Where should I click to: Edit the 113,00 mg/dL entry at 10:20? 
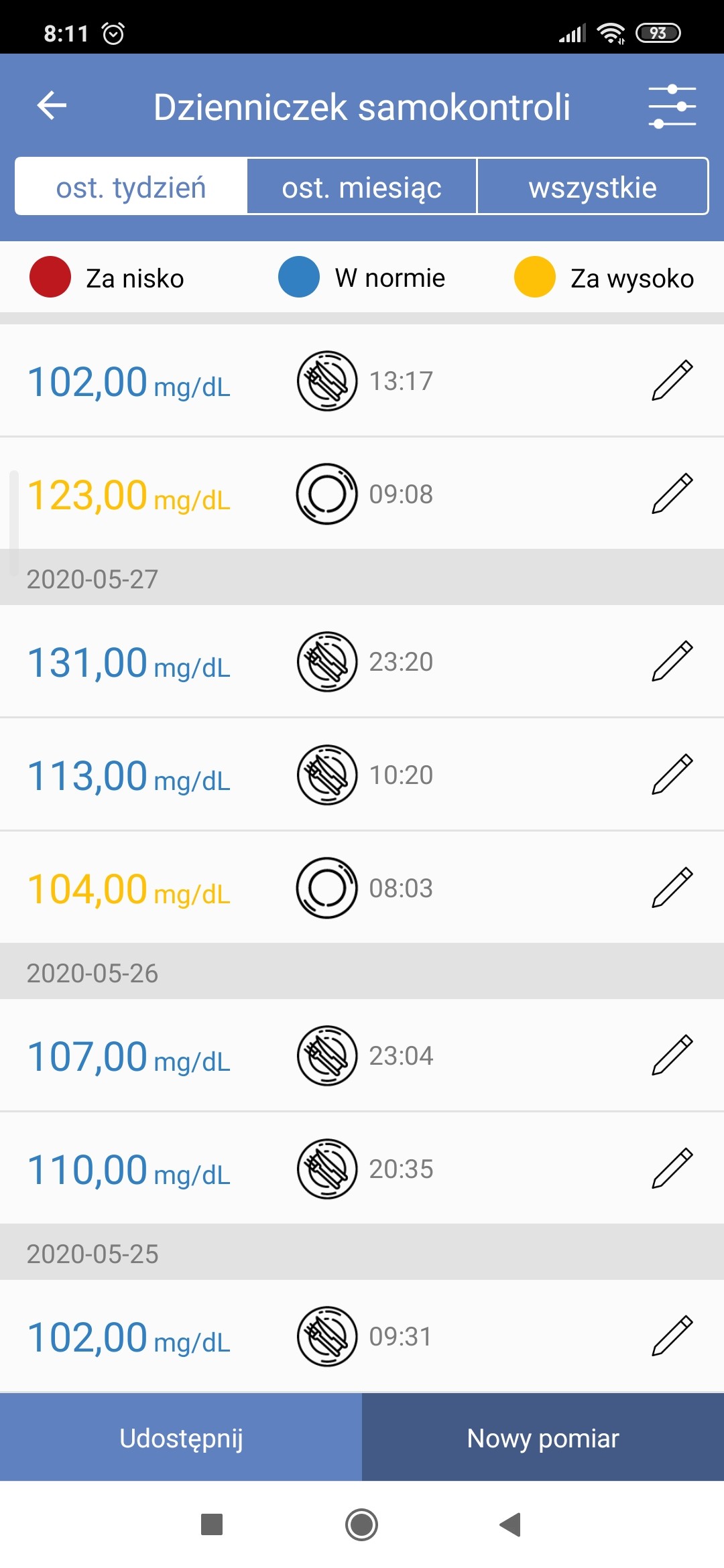(672, 775)
